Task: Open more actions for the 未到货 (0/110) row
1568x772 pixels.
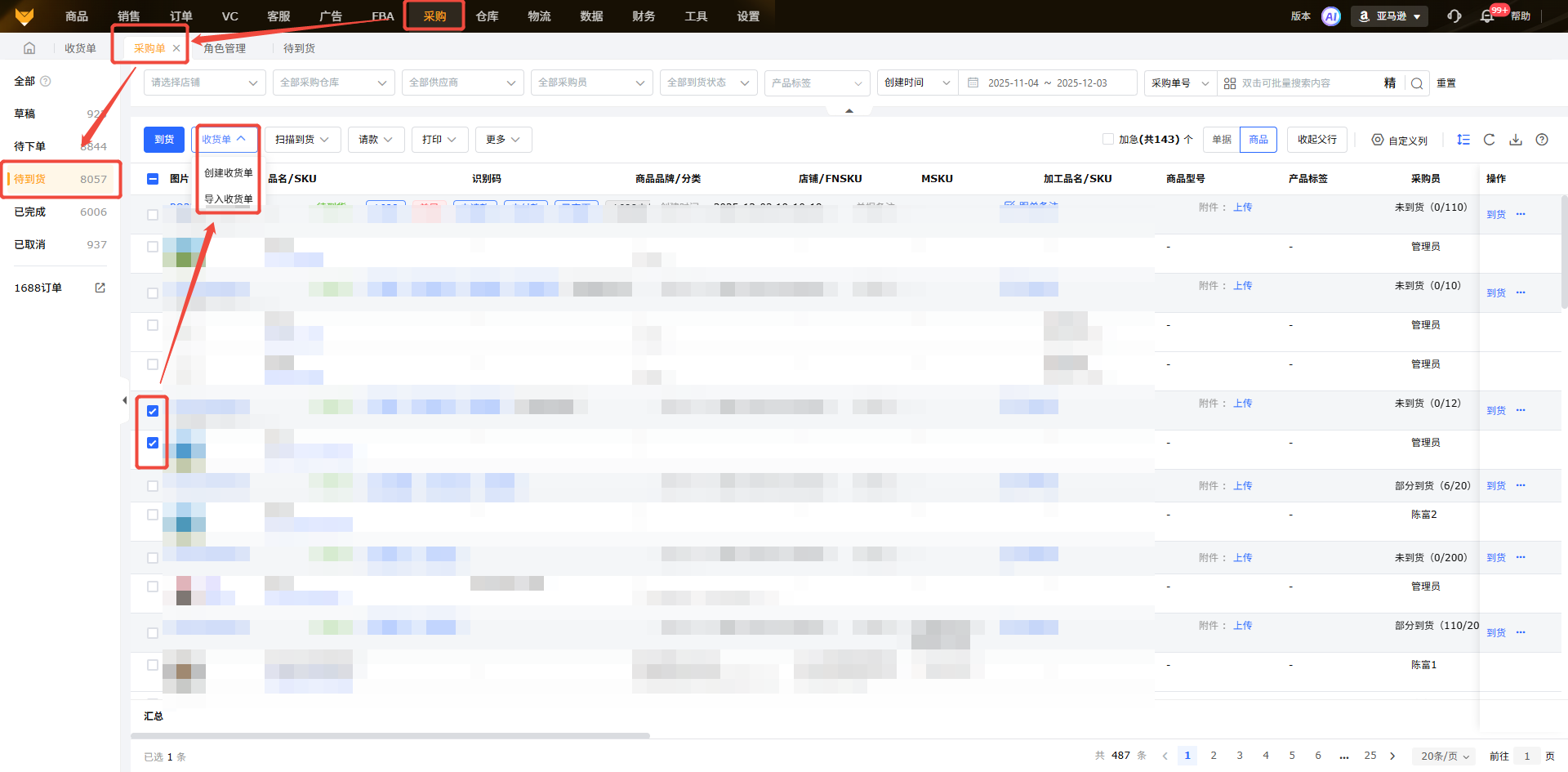Action: (1521, 214)
